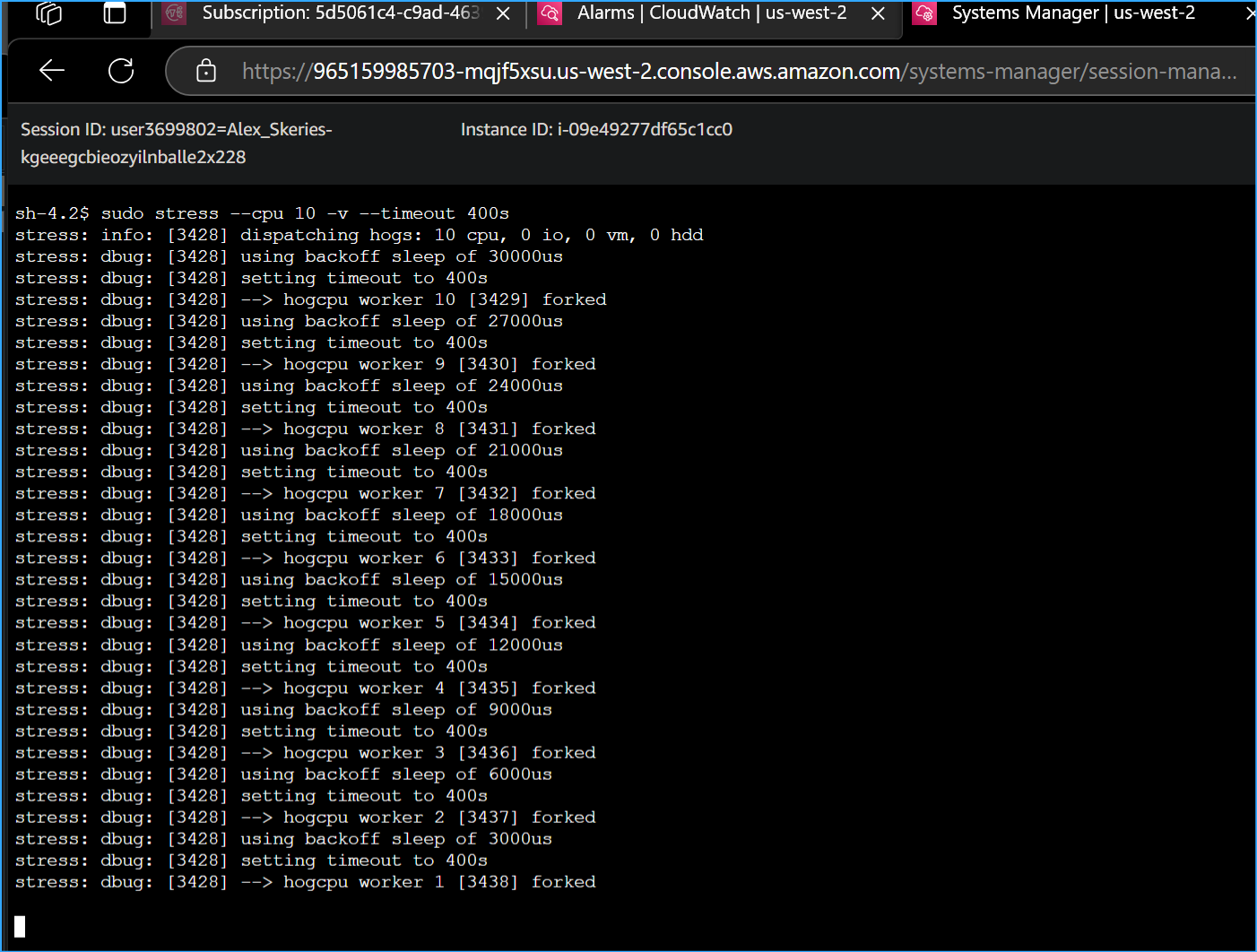Select the Instance ID i-09e49277df65c1cc0

coord(596,129)
